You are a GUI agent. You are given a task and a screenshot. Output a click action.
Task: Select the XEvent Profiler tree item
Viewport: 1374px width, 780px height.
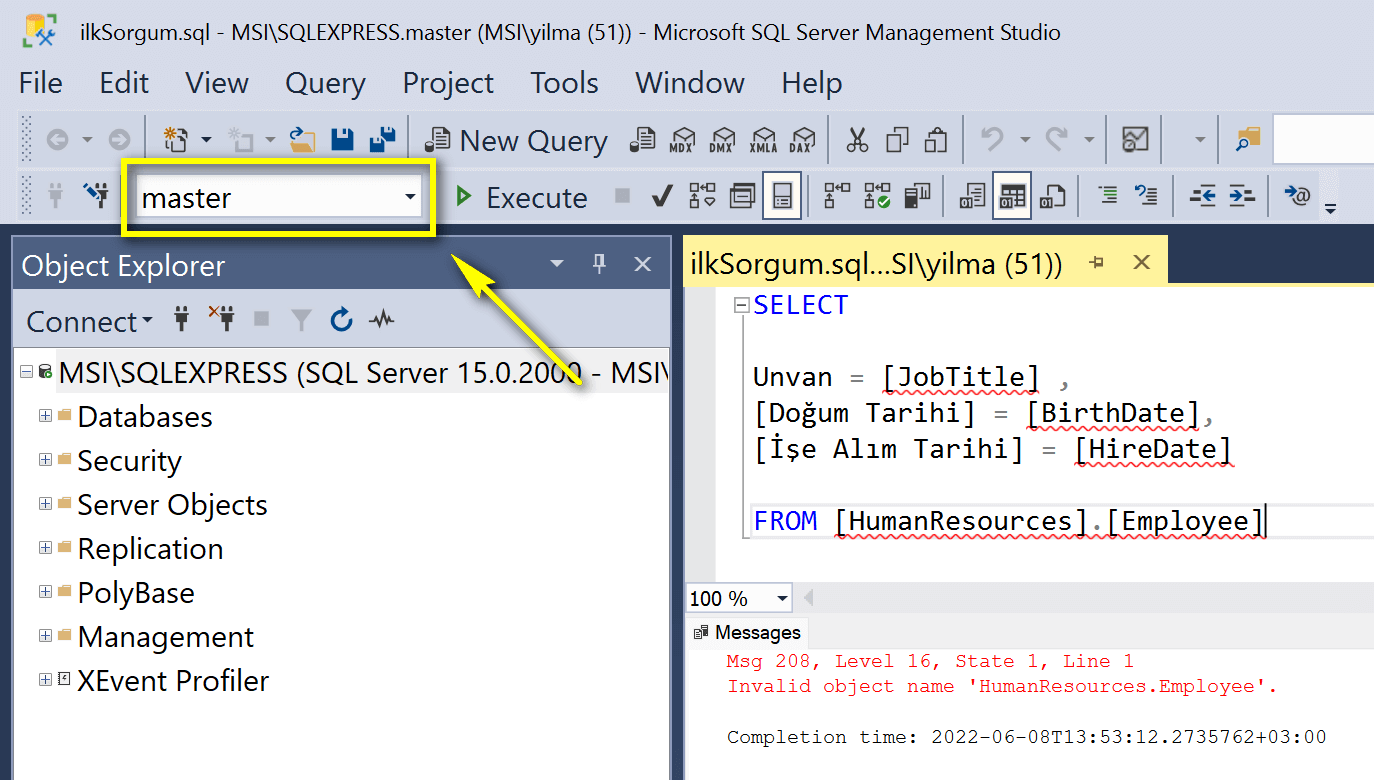click(x=173, y=681)
